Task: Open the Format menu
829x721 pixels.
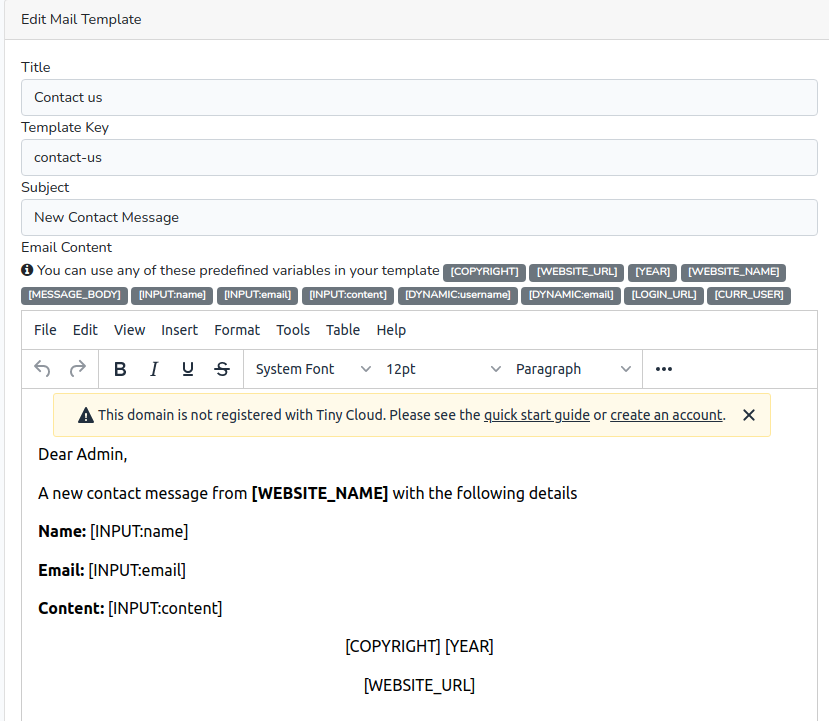Action: (237, 330)
